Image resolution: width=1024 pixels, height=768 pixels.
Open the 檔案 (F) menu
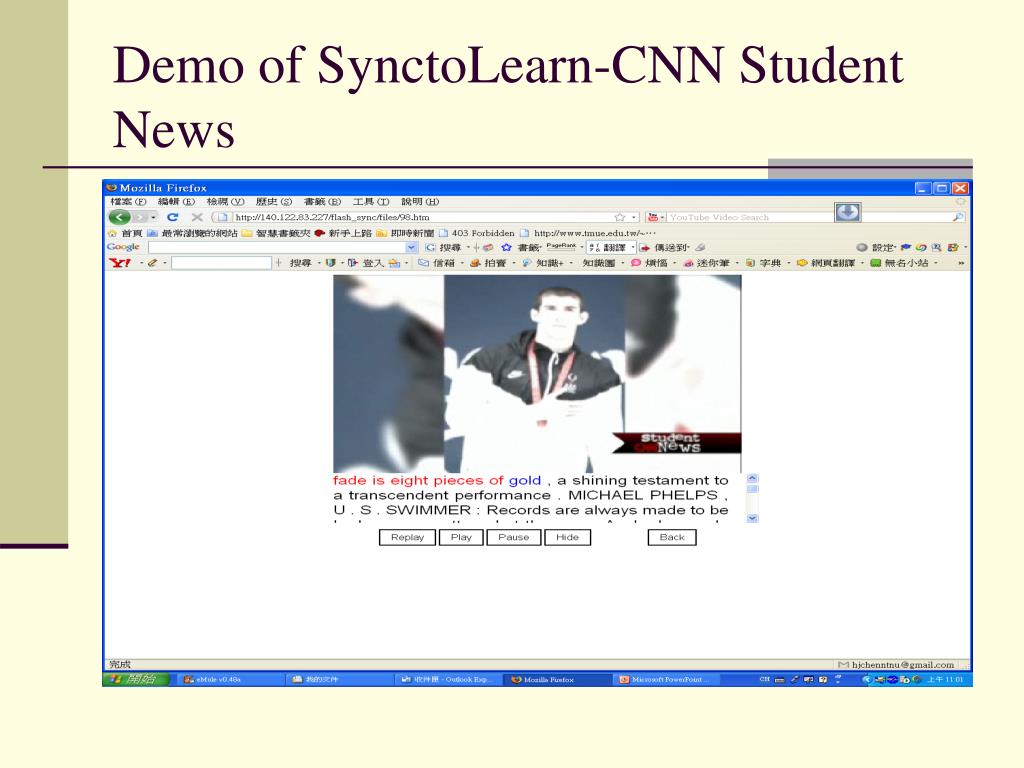pyautogui.click(x=128, y=202)
